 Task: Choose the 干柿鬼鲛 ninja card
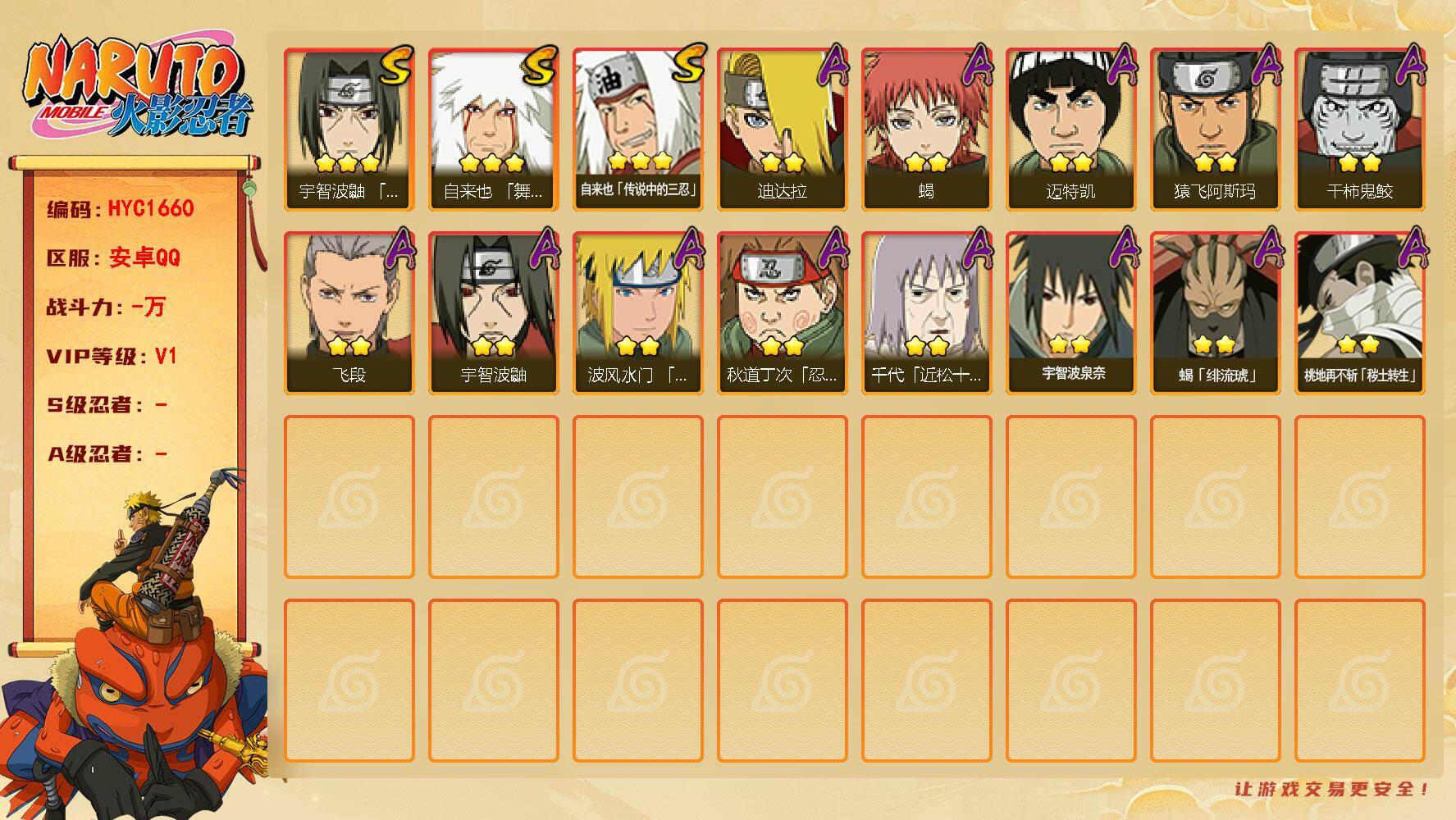(1359, 130)
